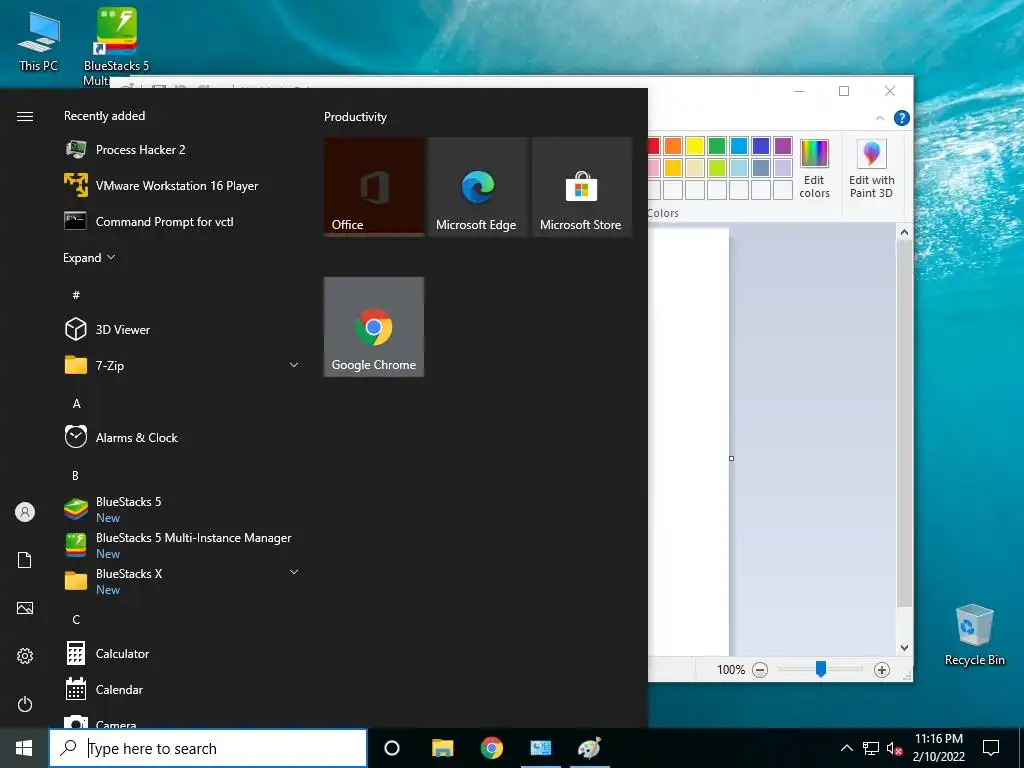Expand the 7-Zip folder
Screen dimensions: 1024x768
[294, 365]
